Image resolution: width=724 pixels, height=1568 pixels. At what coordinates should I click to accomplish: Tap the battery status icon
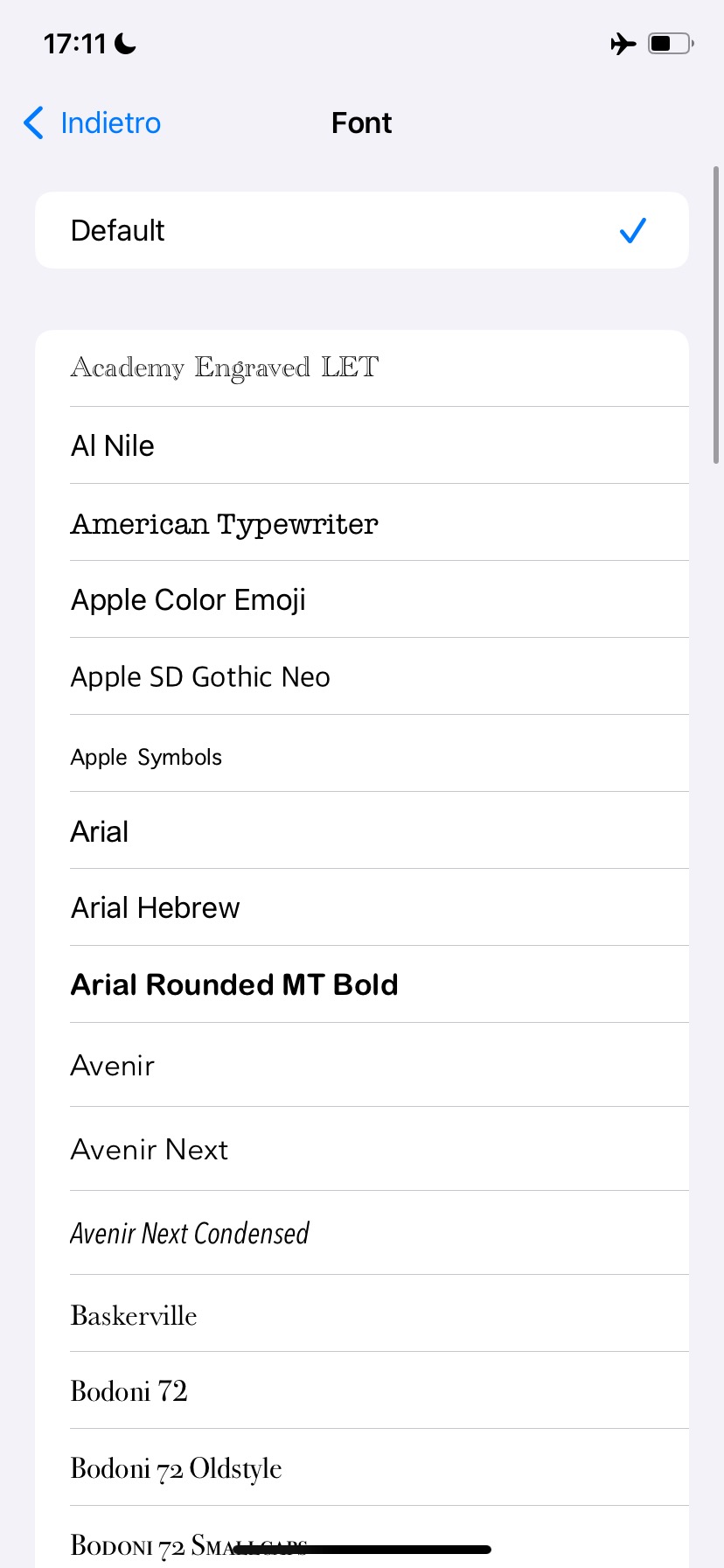[x=670, y=43]
